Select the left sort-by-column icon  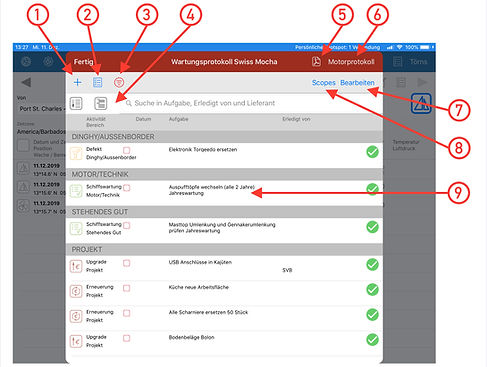tap(76, 103)
